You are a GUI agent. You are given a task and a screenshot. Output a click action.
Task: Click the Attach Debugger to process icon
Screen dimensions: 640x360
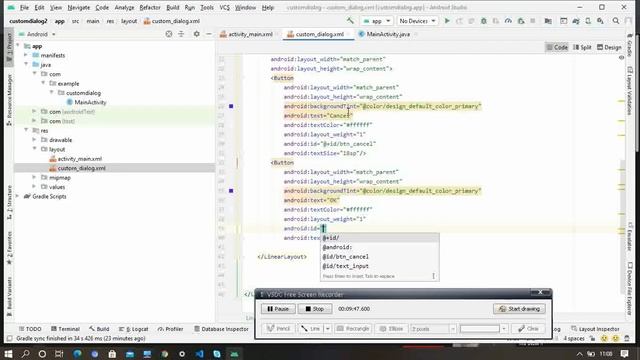click(521, 21)
